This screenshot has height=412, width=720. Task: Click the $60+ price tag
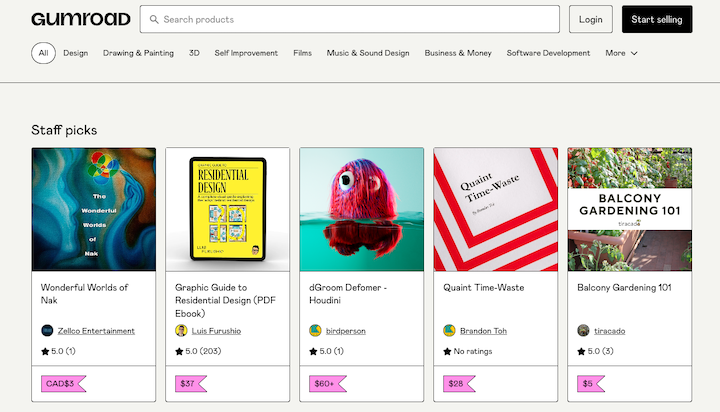click(327, 384)
